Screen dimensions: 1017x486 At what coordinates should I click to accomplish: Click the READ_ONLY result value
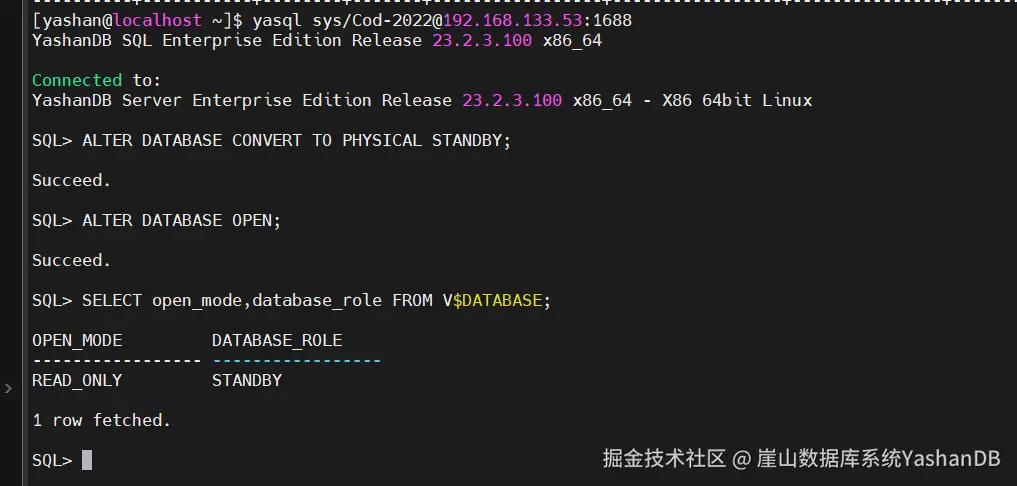pos(77,380)
